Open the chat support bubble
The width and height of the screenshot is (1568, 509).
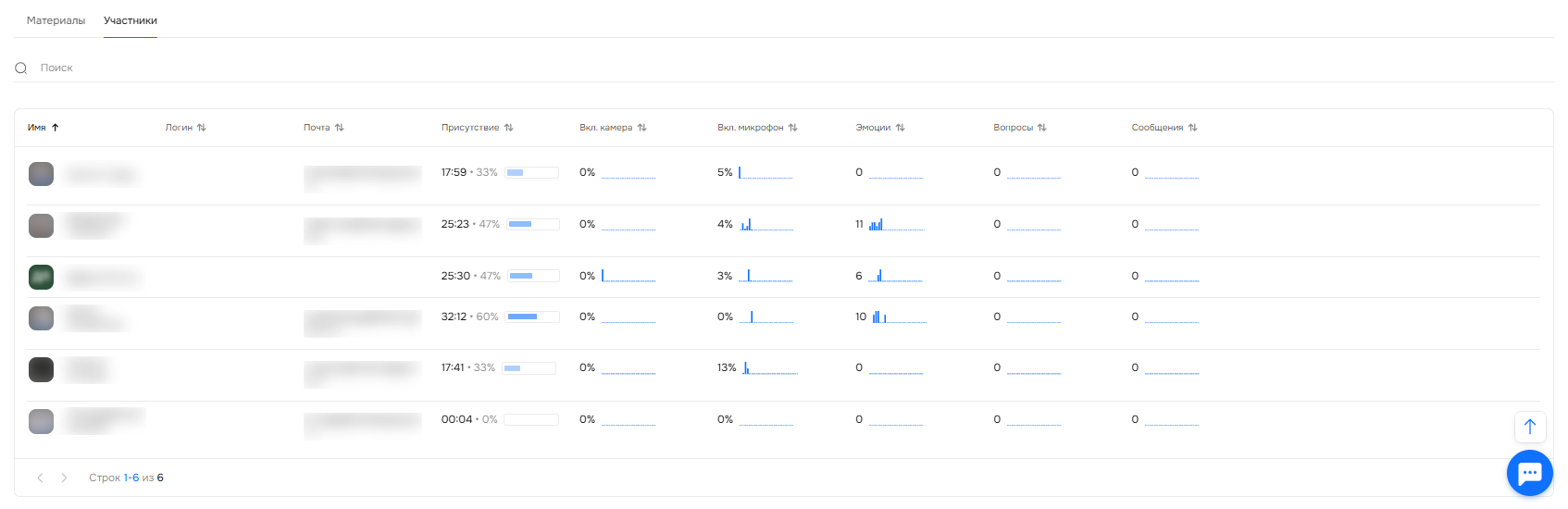[x=1529, y=473]
